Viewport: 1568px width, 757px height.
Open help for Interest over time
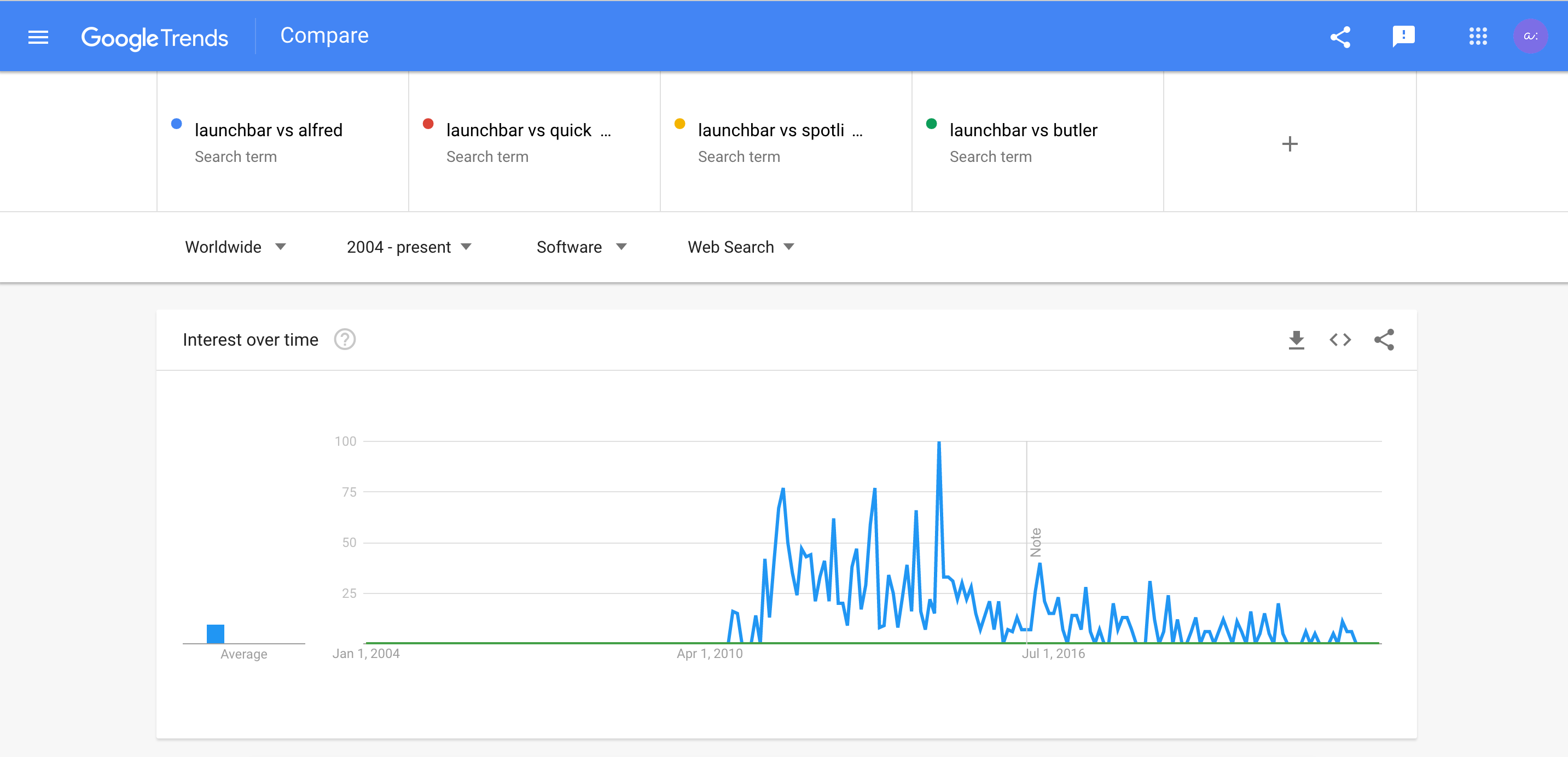[345, 340]
